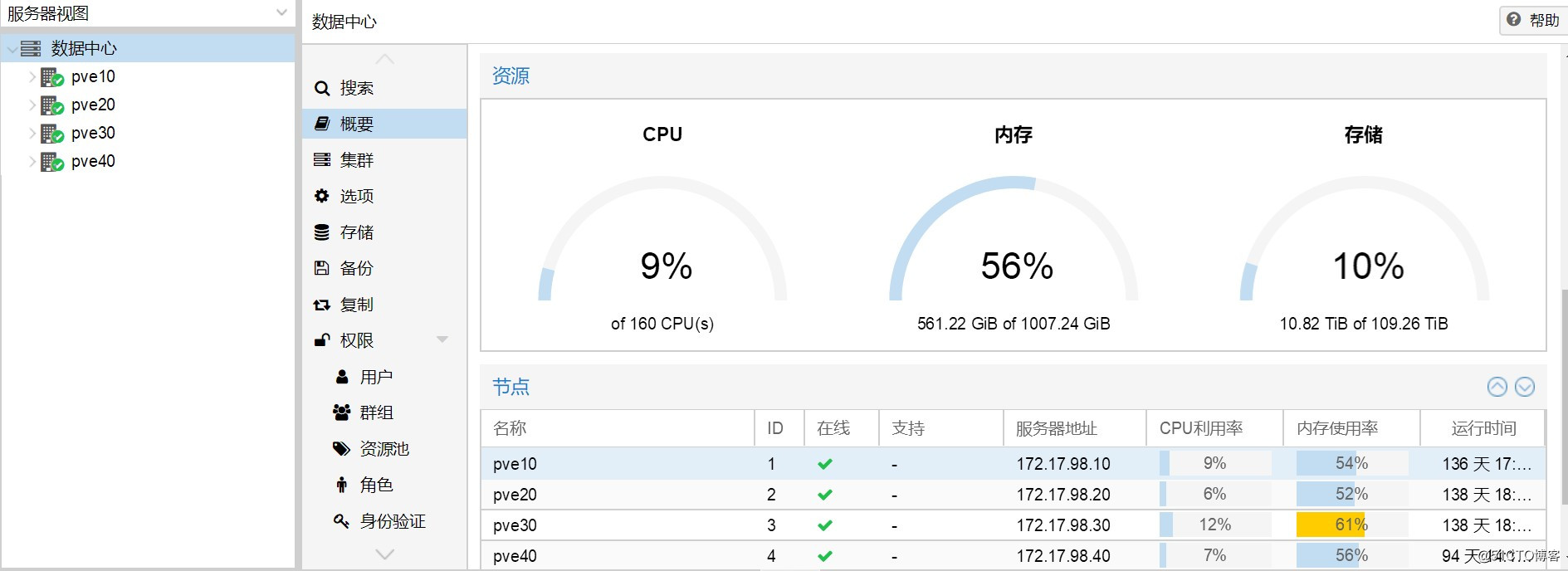This screenshot has height=571, width=1568.
Task: Click the help question mark icon
Action: click(x=1514, y=19)
